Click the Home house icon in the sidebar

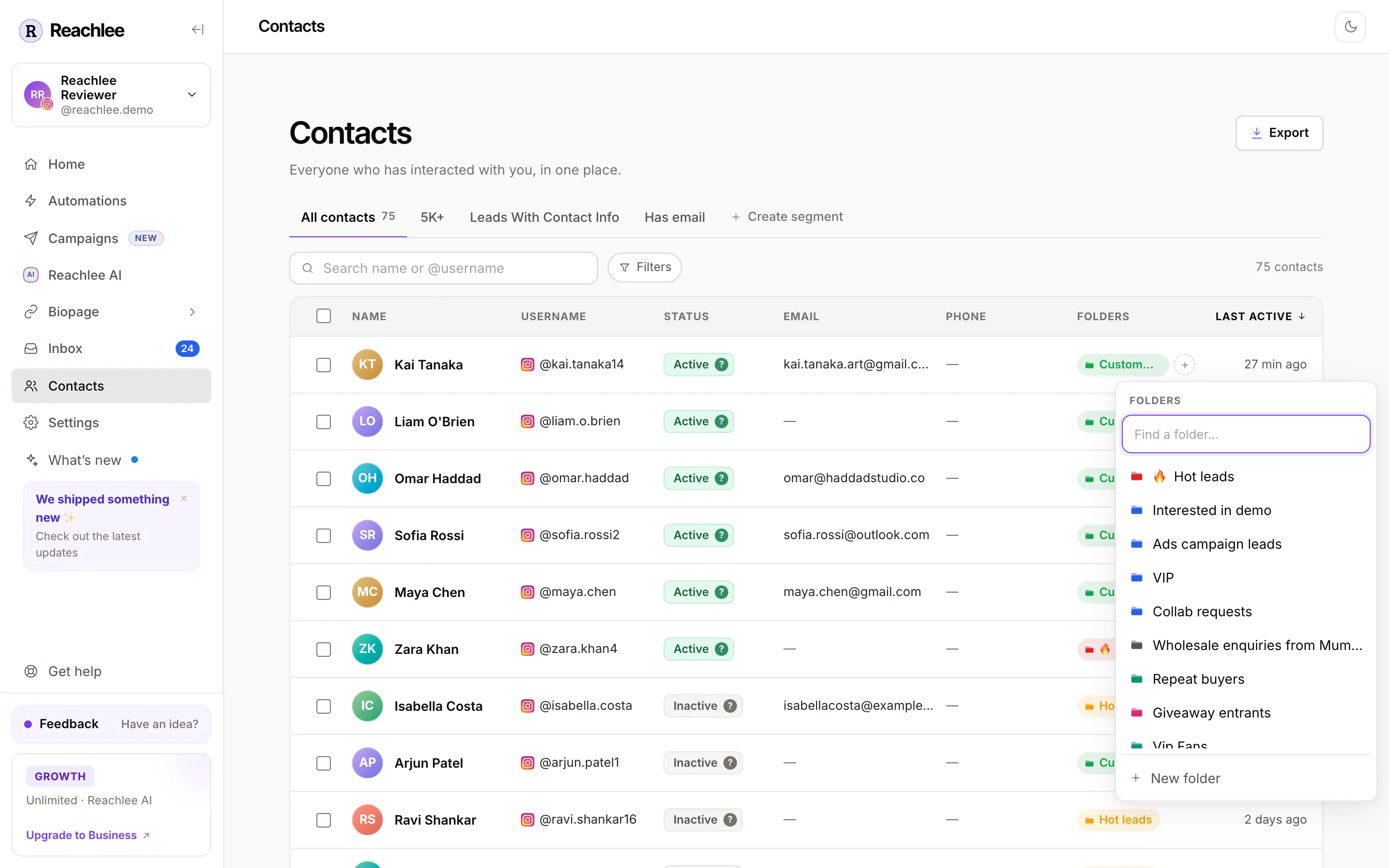click(31, 164)
